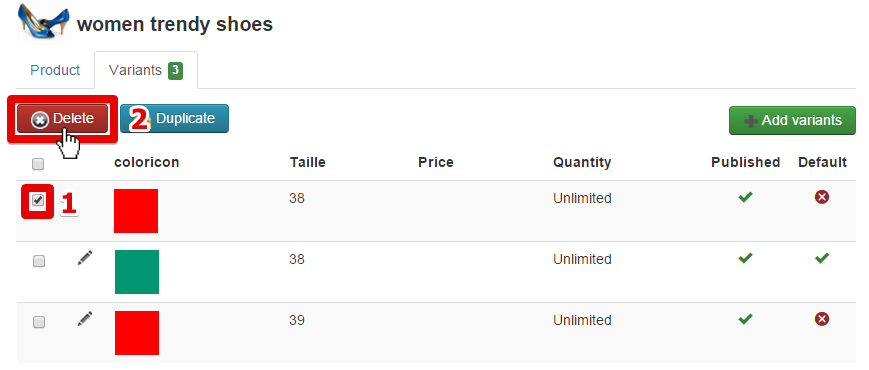Check the size 39 variant checkbox

pyautogui.click(x=38, y=322)
